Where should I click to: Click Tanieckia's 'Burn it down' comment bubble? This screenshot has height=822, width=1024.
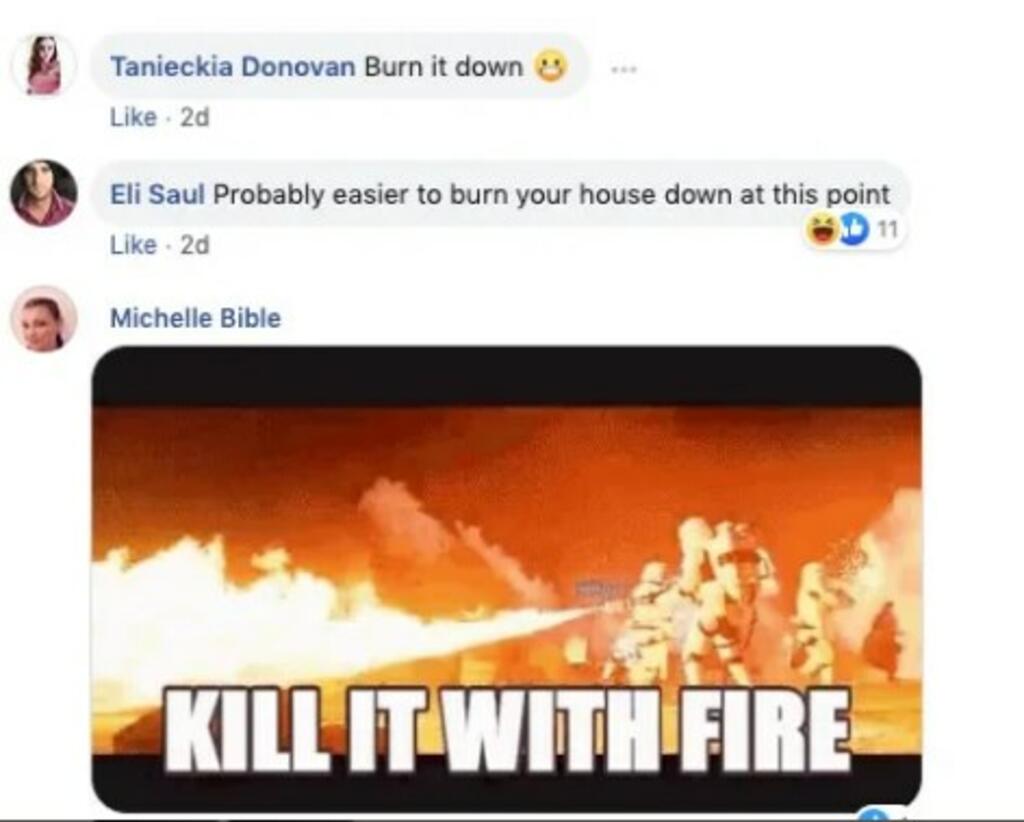coord(340,67)
